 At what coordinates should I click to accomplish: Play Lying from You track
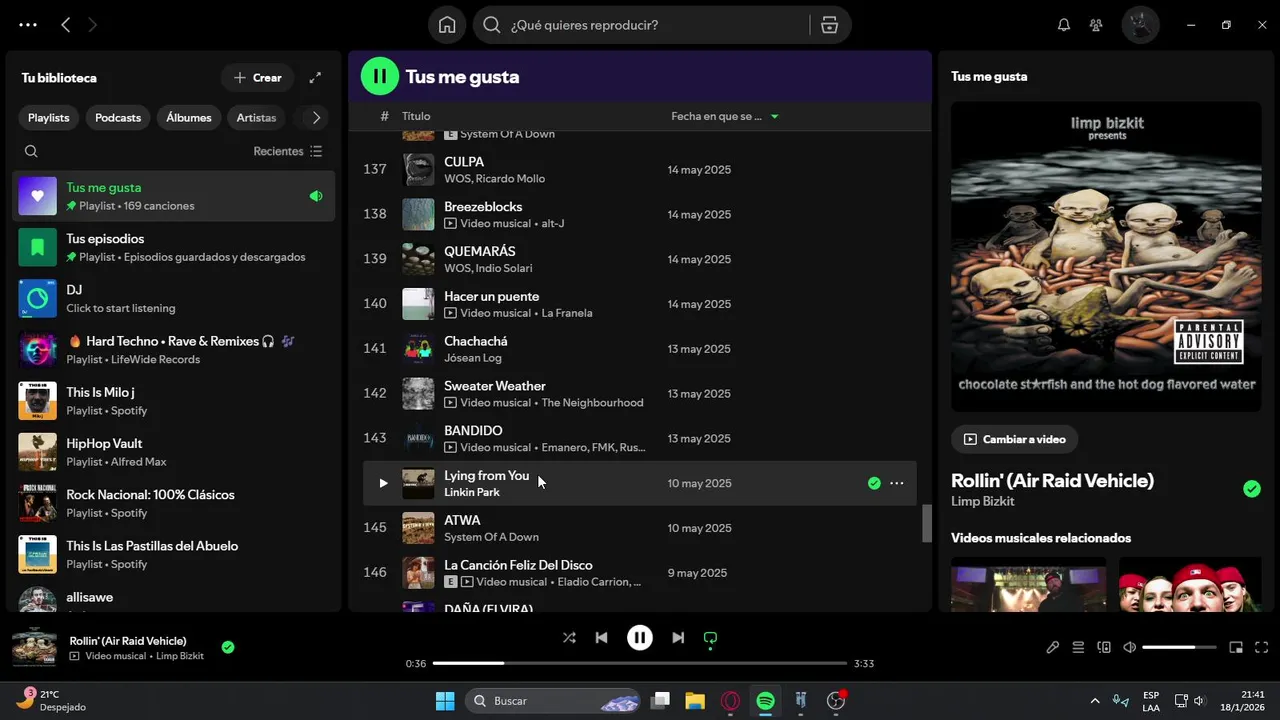click(382, 483)
